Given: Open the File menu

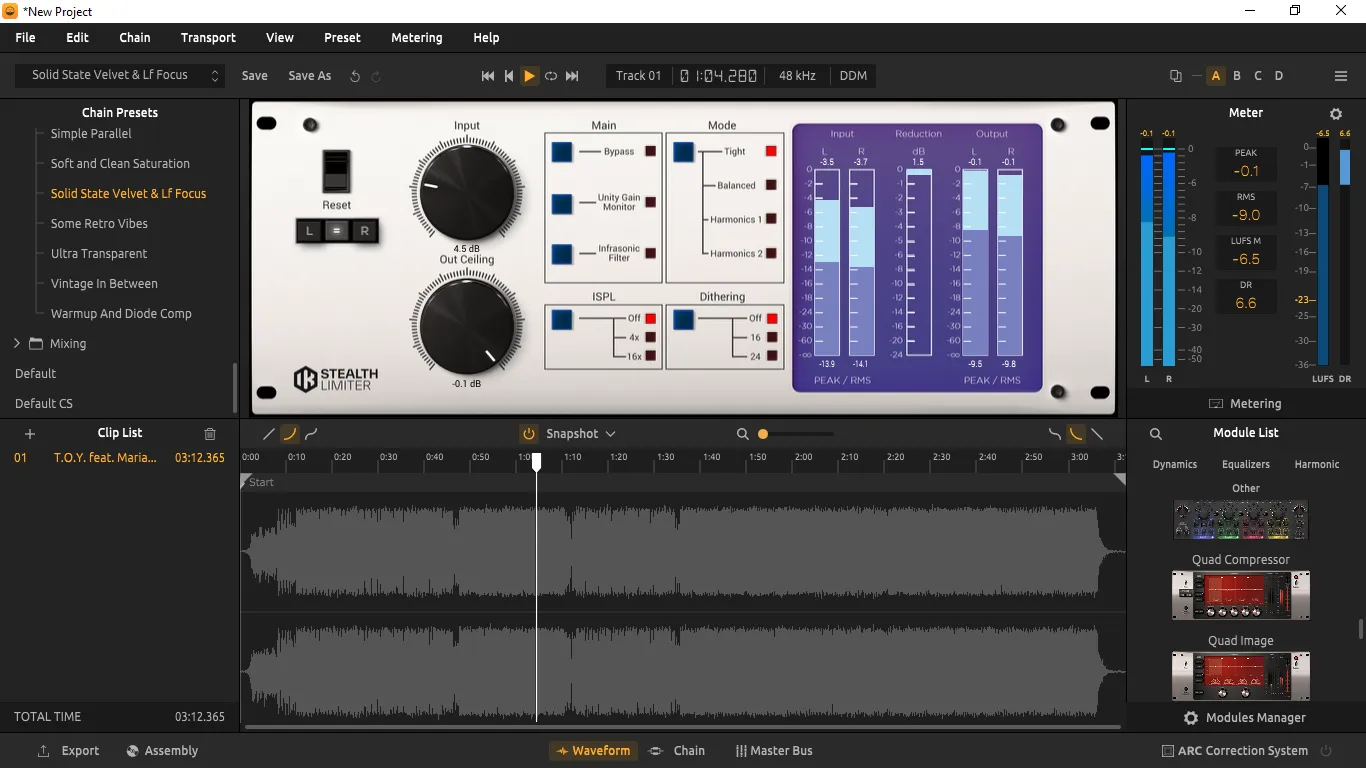Looking at the screenshot, I should 25,38.
